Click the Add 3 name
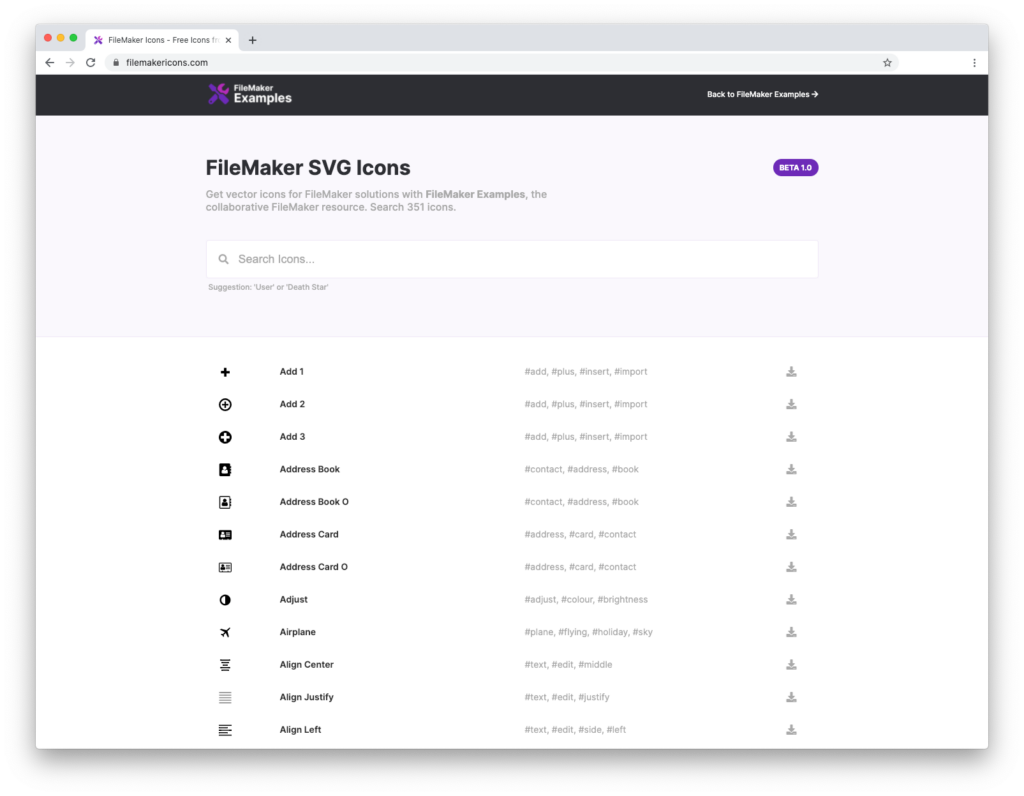Image resolution: width=1024 pixels, height=796 pixels. (292, 437)
